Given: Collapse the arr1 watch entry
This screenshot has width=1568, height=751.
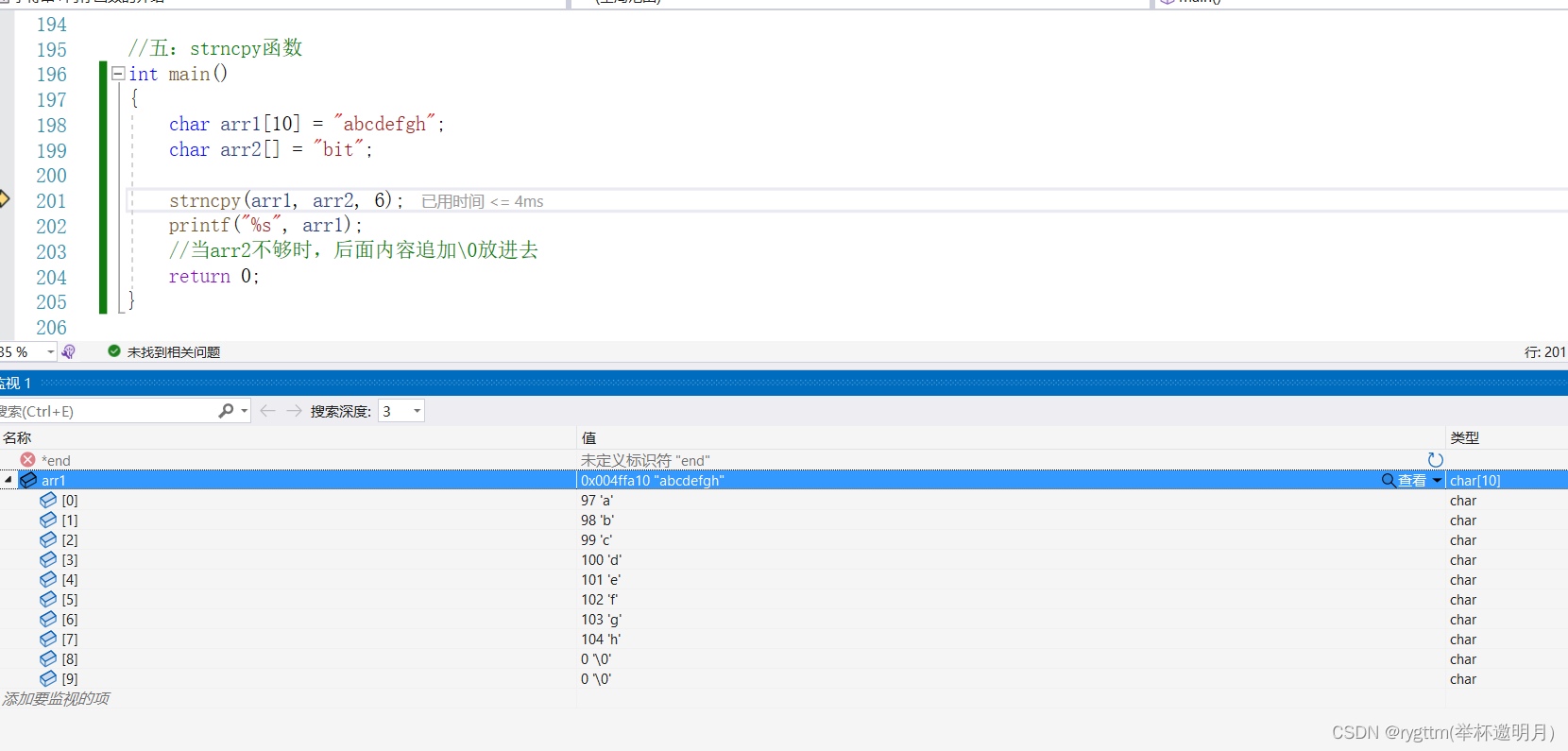Looking at the screenshot, I should click(9, 480).
